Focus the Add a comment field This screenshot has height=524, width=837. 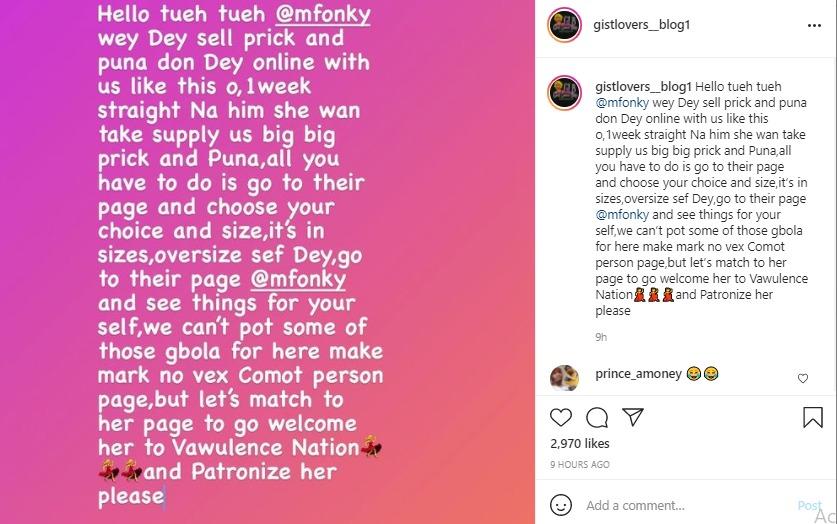(x=689, y=505)
